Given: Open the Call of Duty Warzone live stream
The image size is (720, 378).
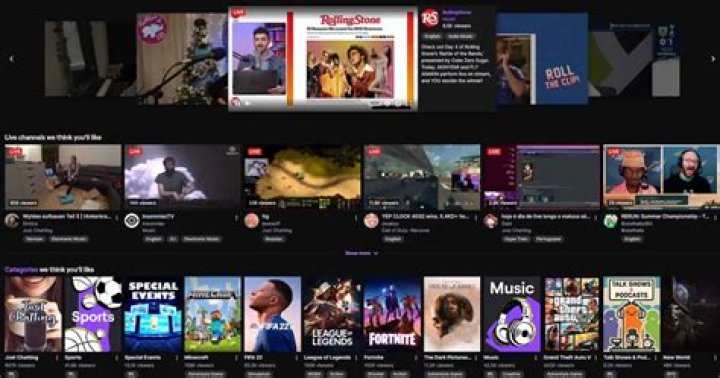Looking at the screenshot, I should pos(422,177).
